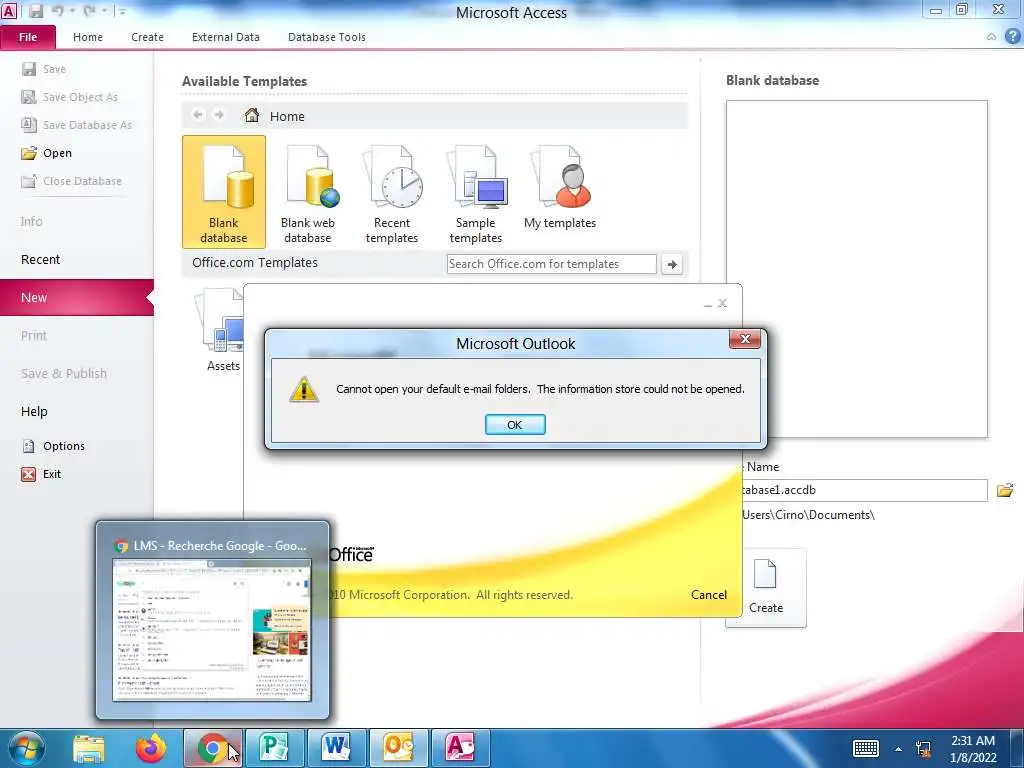Switch to the External Data tab
Viewport: 1024px width, 768px height.
click(x=225, y=37)
